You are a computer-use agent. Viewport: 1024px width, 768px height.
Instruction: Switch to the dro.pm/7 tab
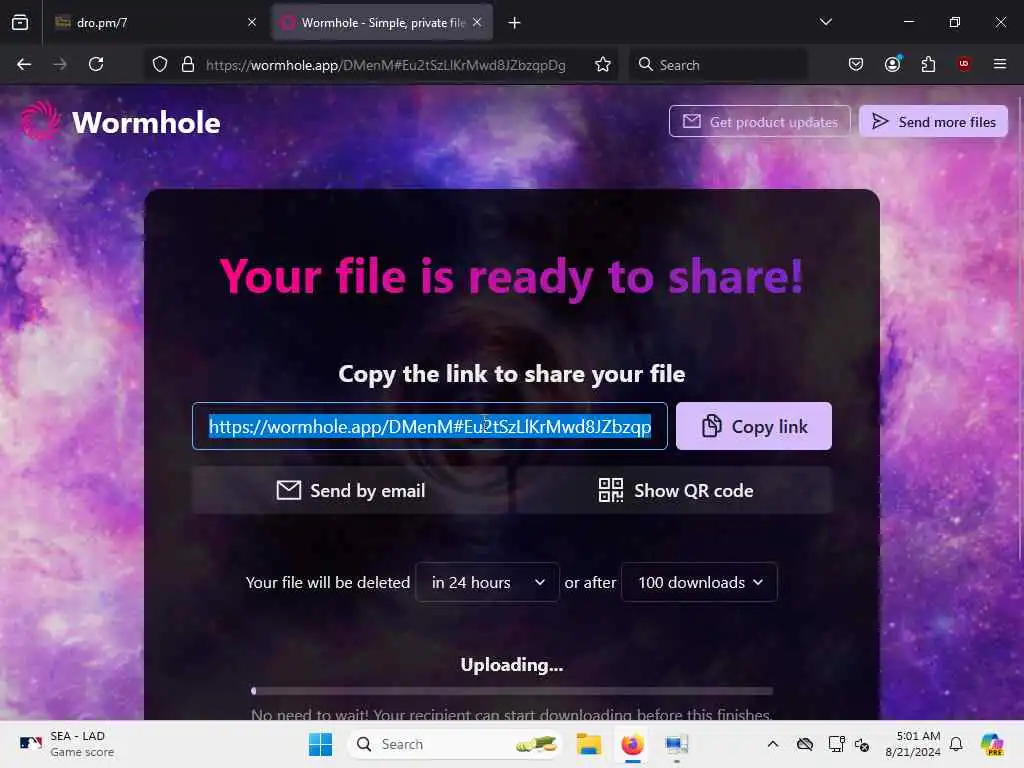pyautogui.click(x=153, y=23)
